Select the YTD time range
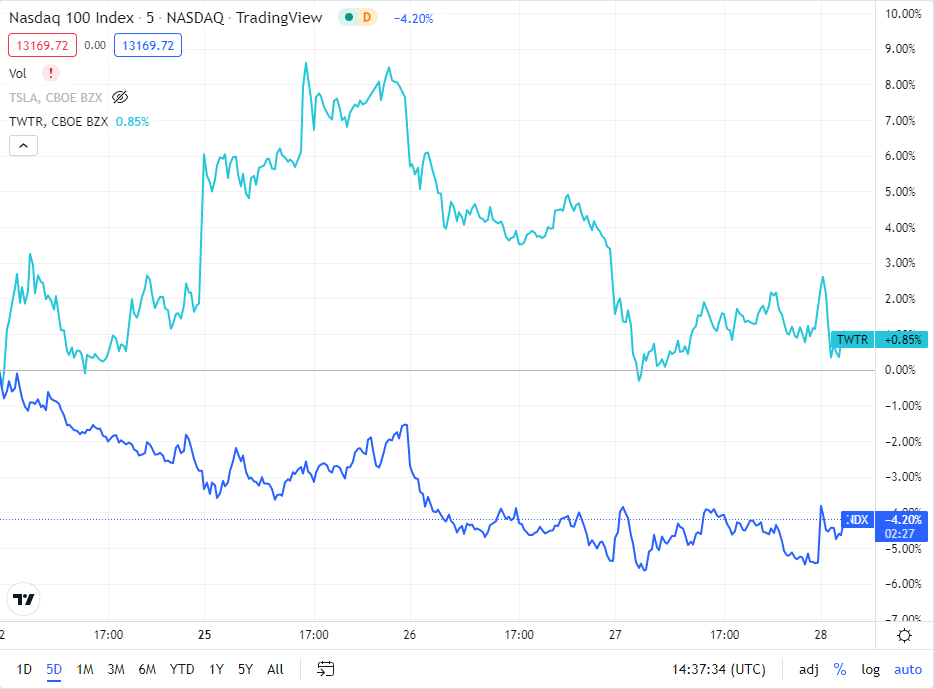934x689 pixels. click(x=182, y=669)
